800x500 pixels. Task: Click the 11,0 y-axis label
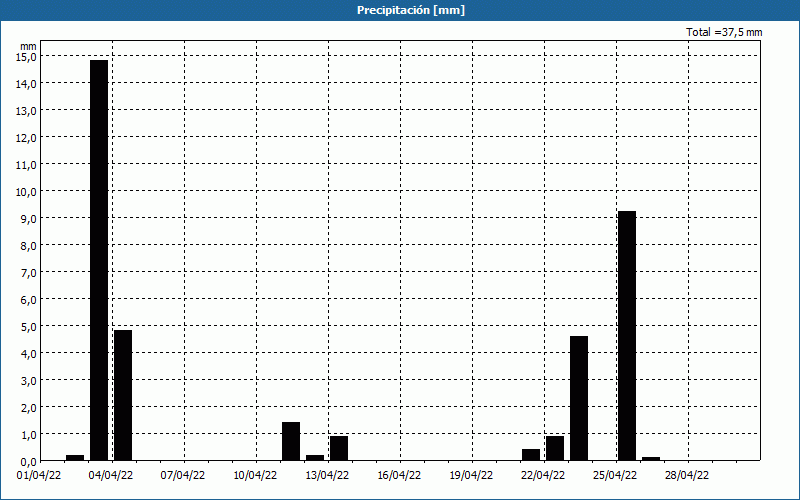pyautogui.click(x=26, y=165)
